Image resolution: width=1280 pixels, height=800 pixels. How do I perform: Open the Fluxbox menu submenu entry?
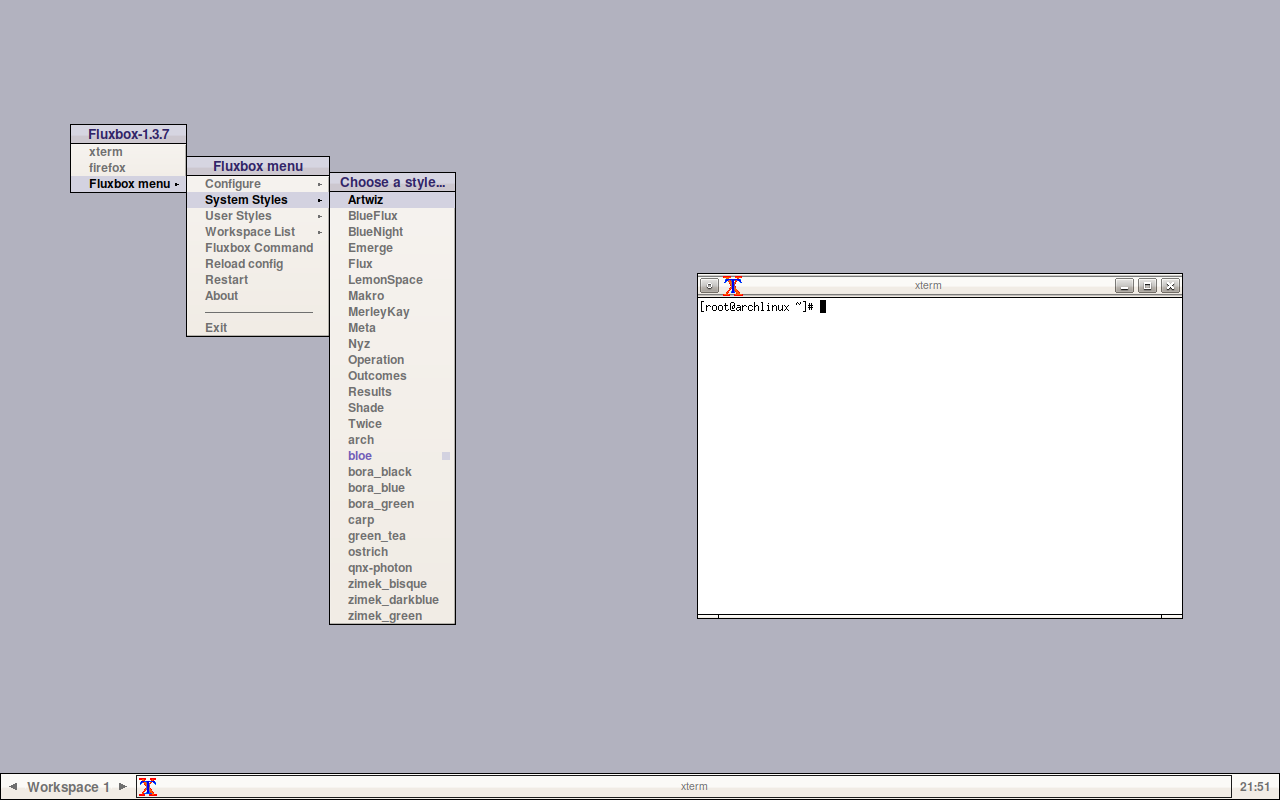[128, 184]
